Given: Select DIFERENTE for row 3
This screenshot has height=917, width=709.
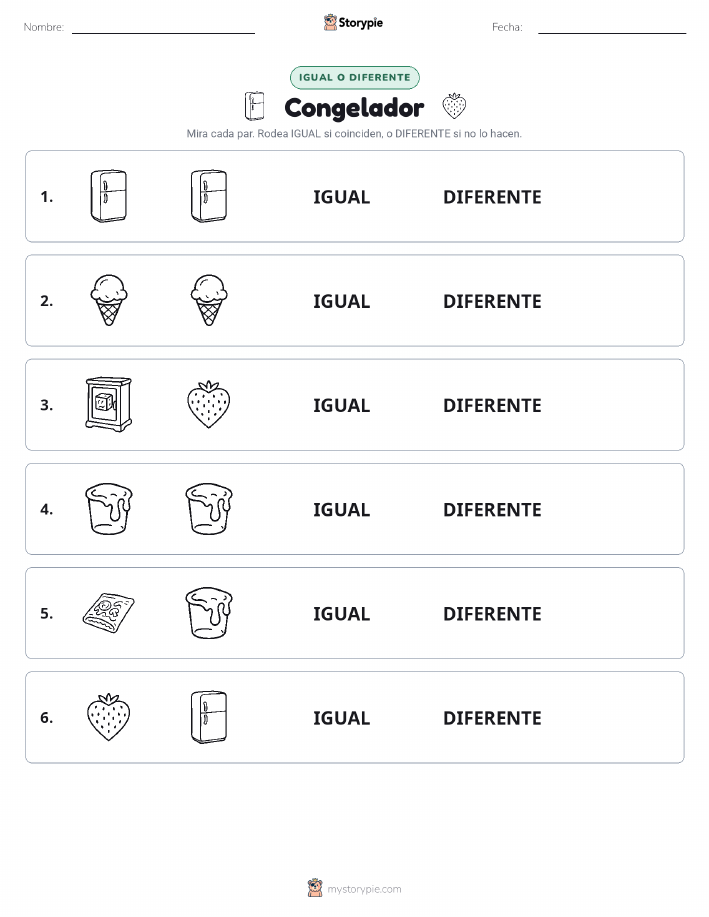Looking at the screenshot, I should tap(492, 405).
